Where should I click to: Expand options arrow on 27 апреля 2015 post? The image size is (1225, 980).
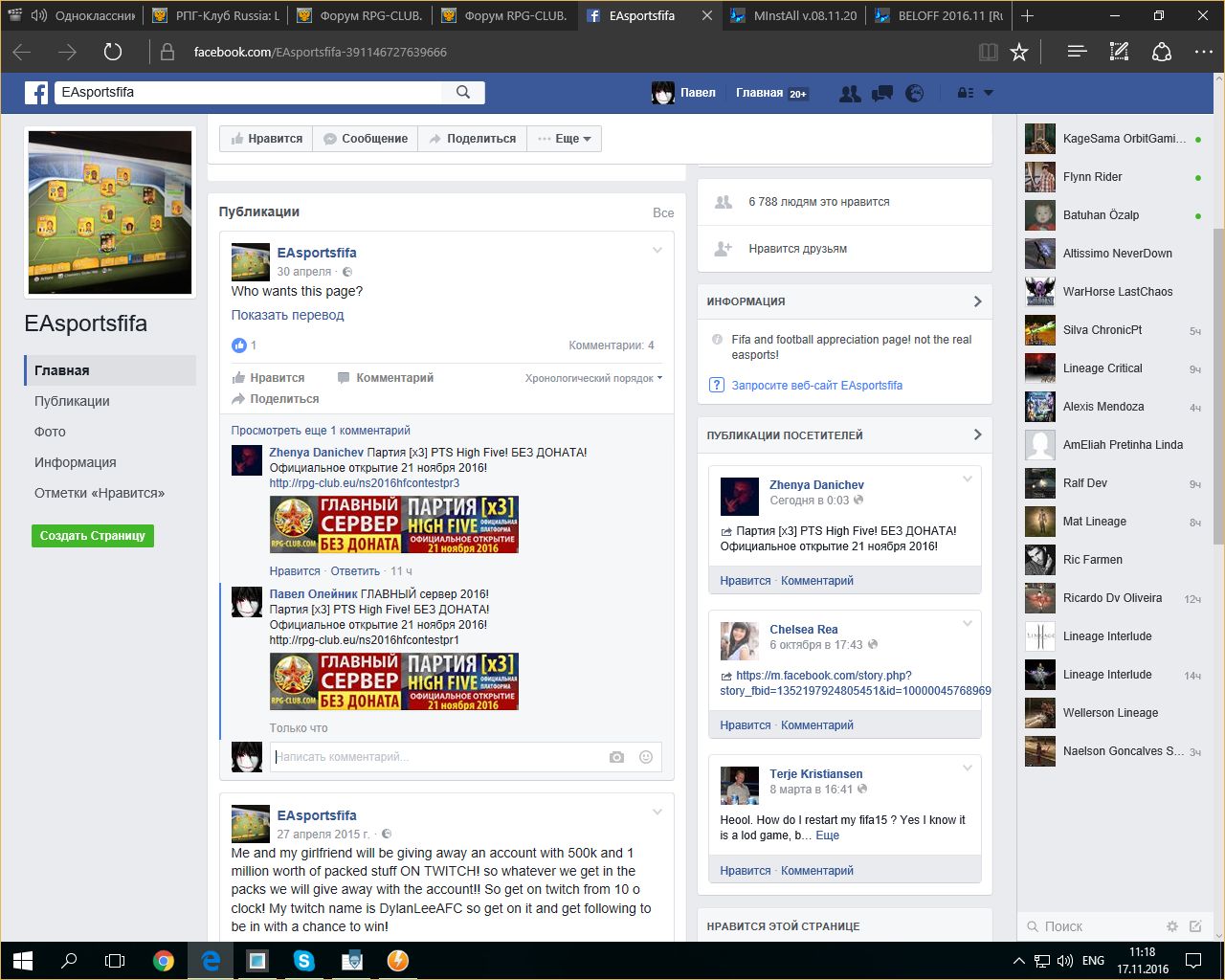point(657,813)
